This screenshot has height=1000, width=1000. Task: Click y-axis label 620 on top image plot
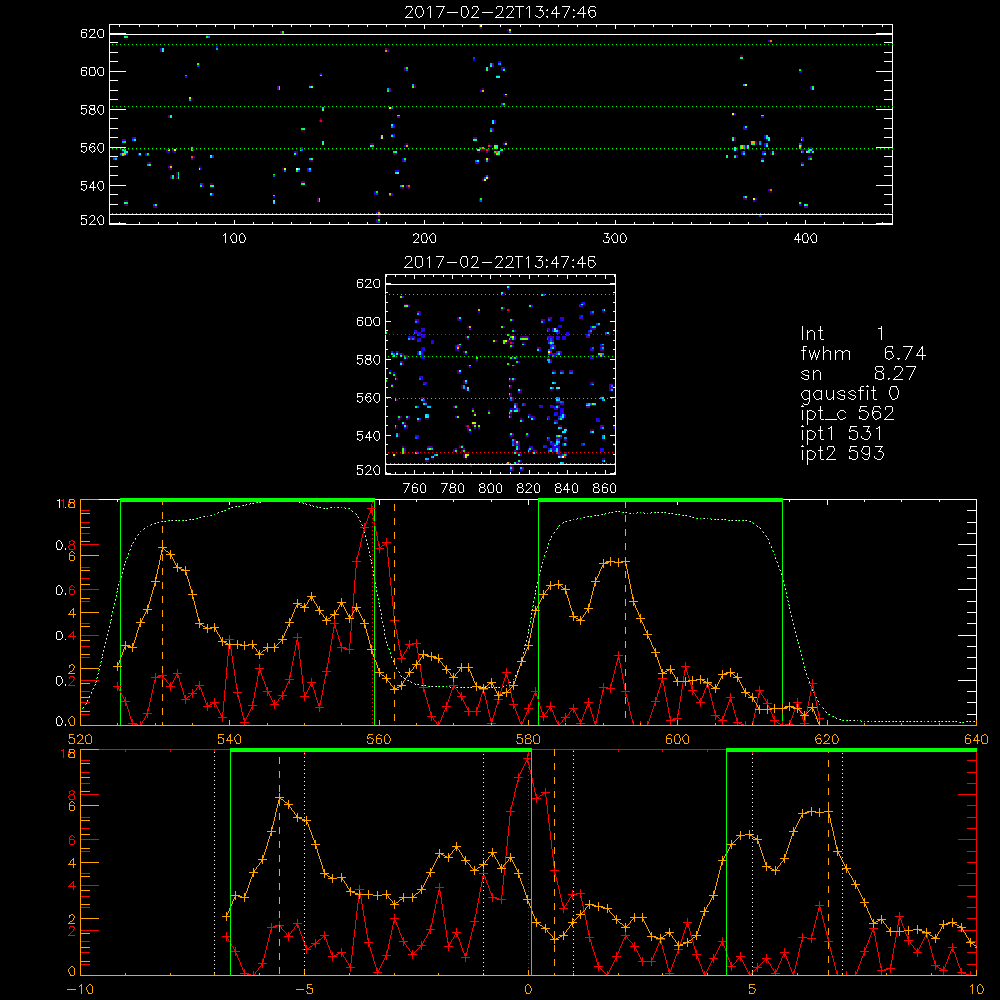click(92, 34)
